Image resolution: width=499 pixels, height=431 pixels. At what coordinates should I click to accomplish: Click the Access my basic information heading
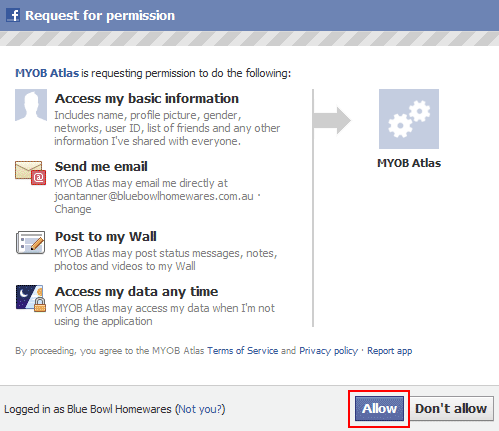[147, 99]
